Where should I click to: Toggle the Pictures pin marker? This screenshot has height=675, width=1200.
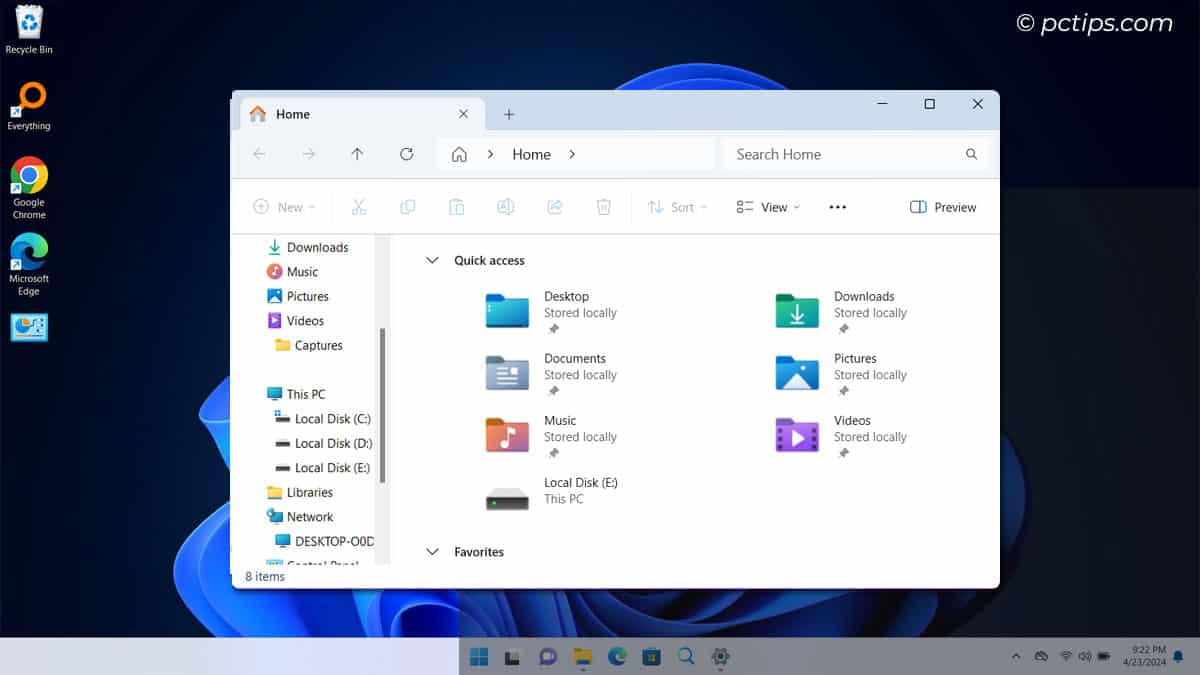coord(841,389)
